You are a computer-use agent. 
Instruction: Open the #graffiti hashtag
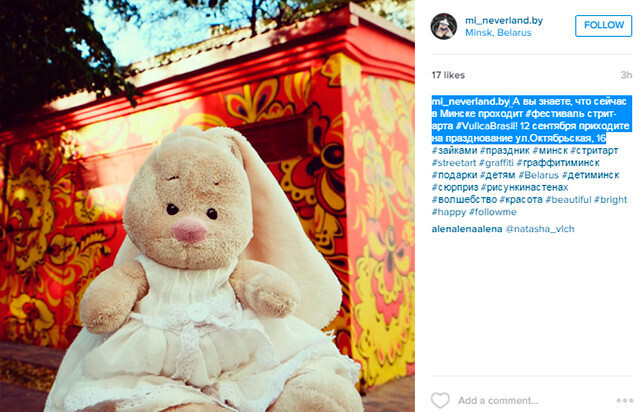pos(496,163)
